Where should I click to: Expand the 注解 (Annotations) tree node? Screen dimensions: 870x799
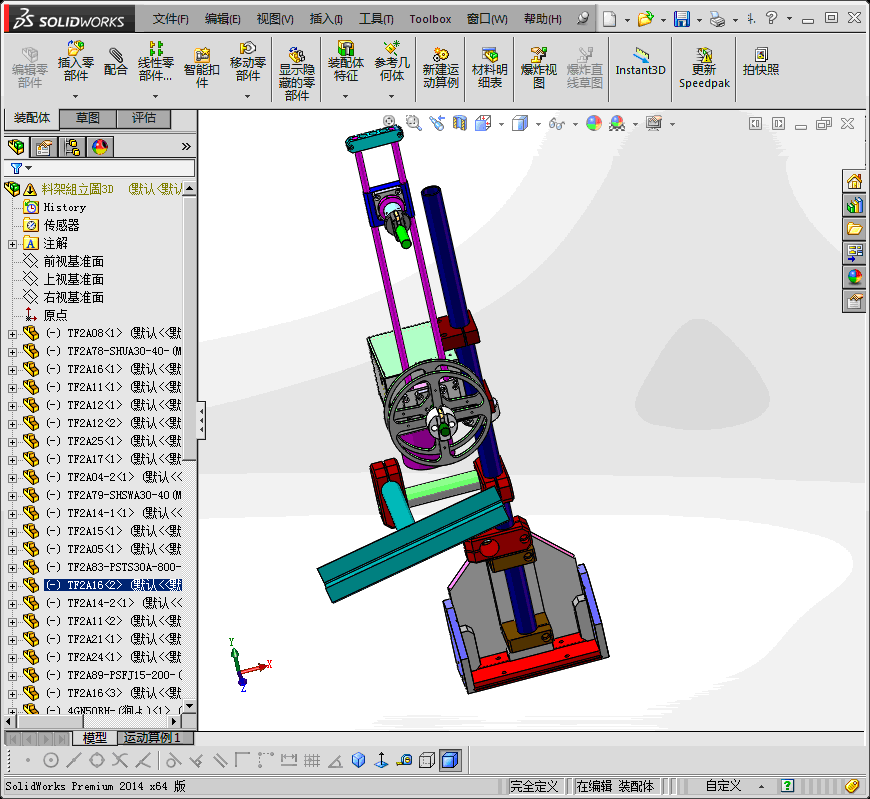pyautogui.click(x=12, y=243)
